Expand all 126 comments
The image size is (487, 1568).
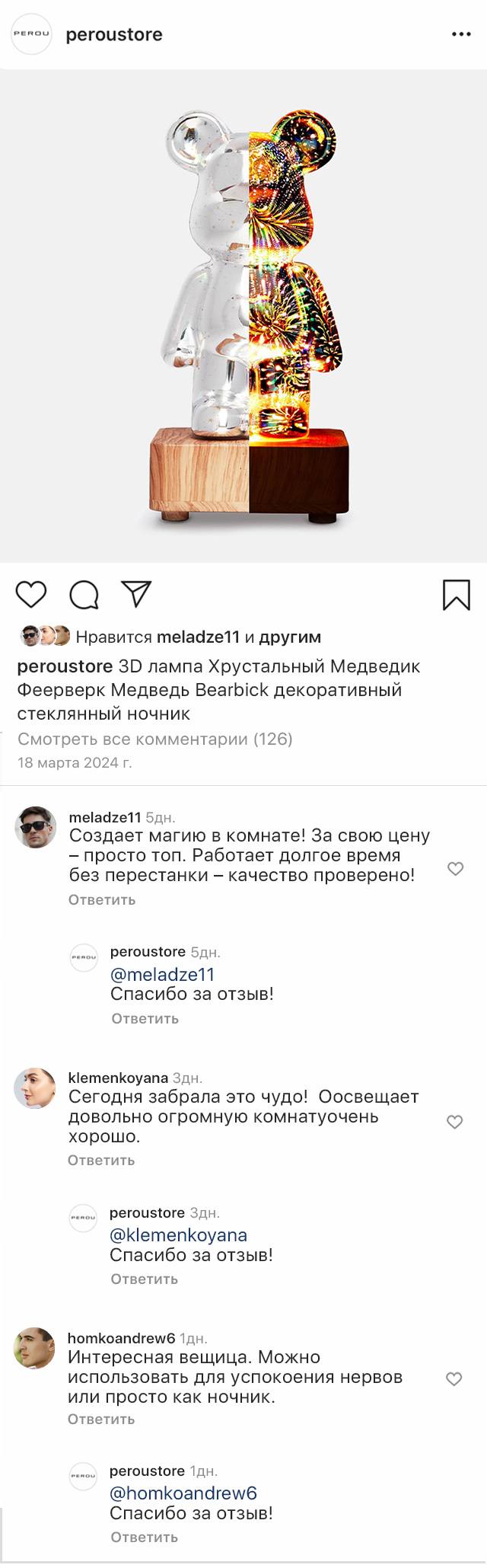[155, 739]
